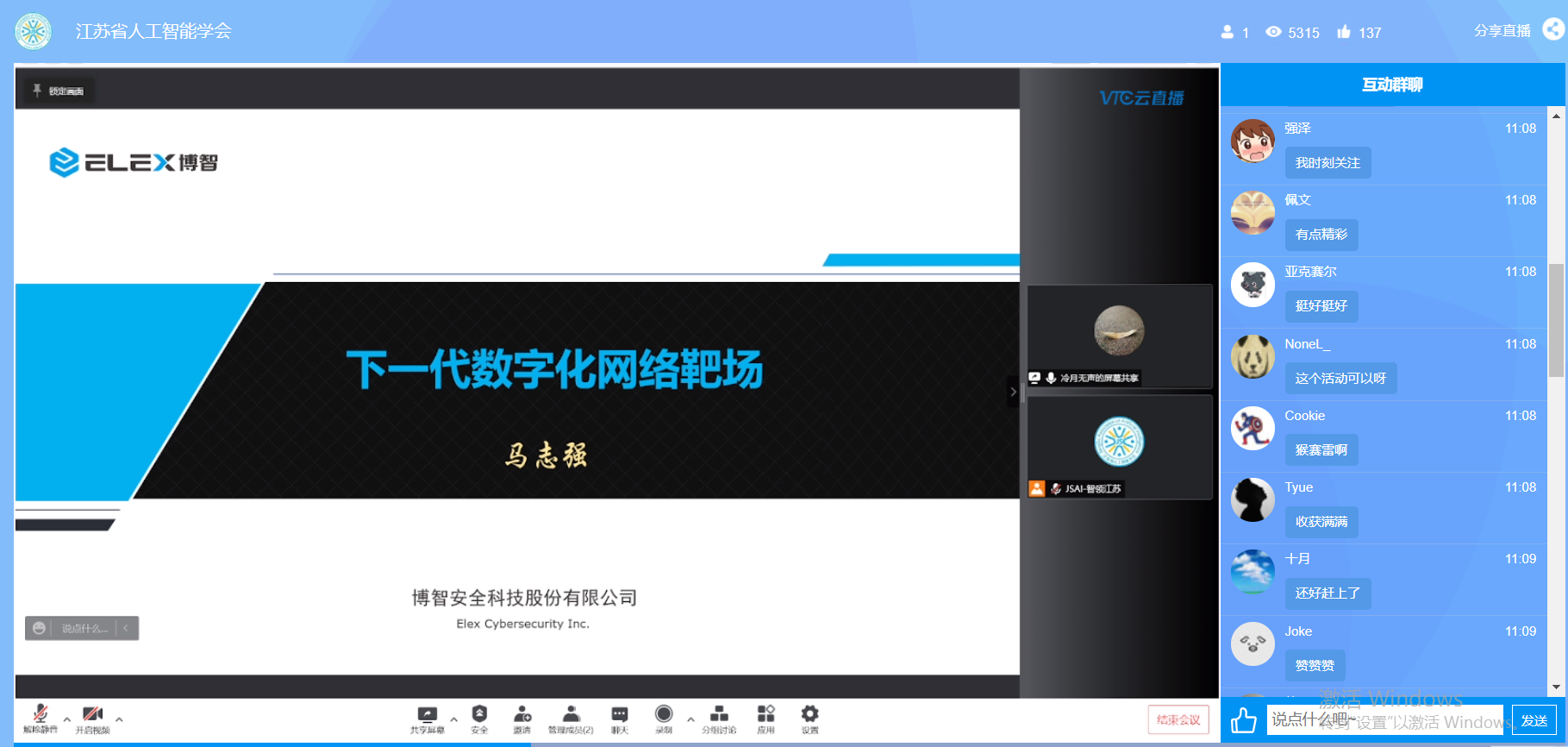Click the 说点什么吧 chat input field
1568x747 pixels.
[x=1384, y=719]
